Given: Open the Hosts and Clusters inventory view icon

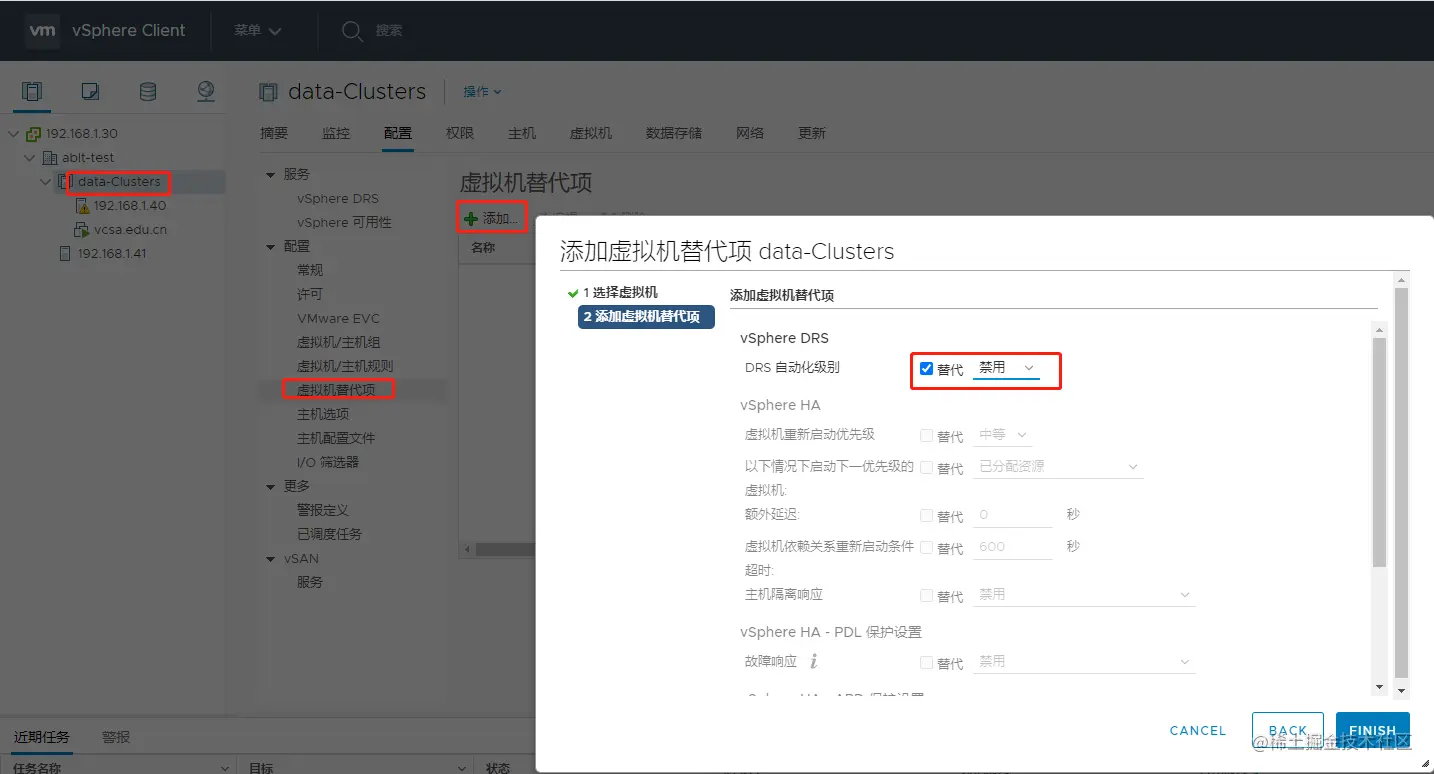Looking at the screenshot, I should click(33, 92).
